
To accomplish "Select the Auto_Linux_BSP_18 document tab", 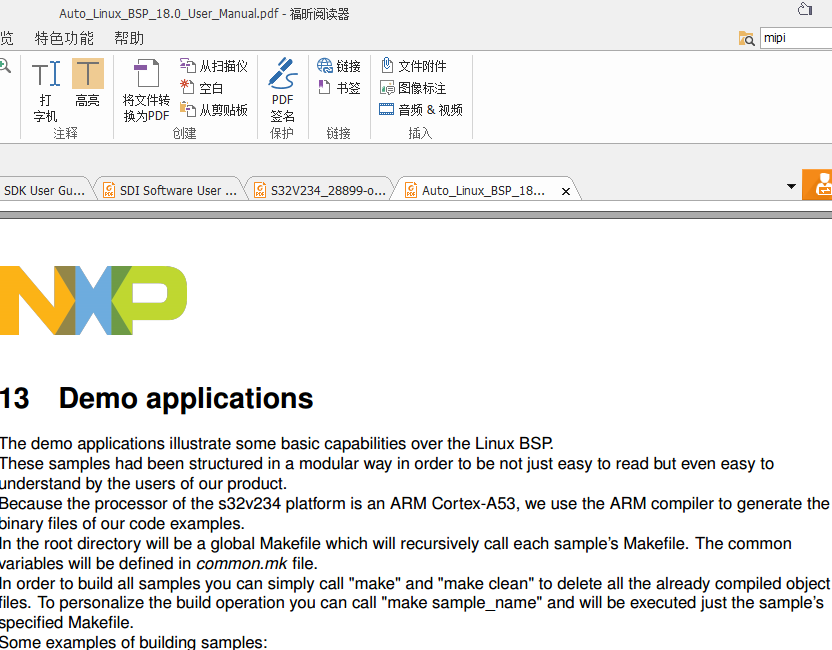I will tap(483, 190).
